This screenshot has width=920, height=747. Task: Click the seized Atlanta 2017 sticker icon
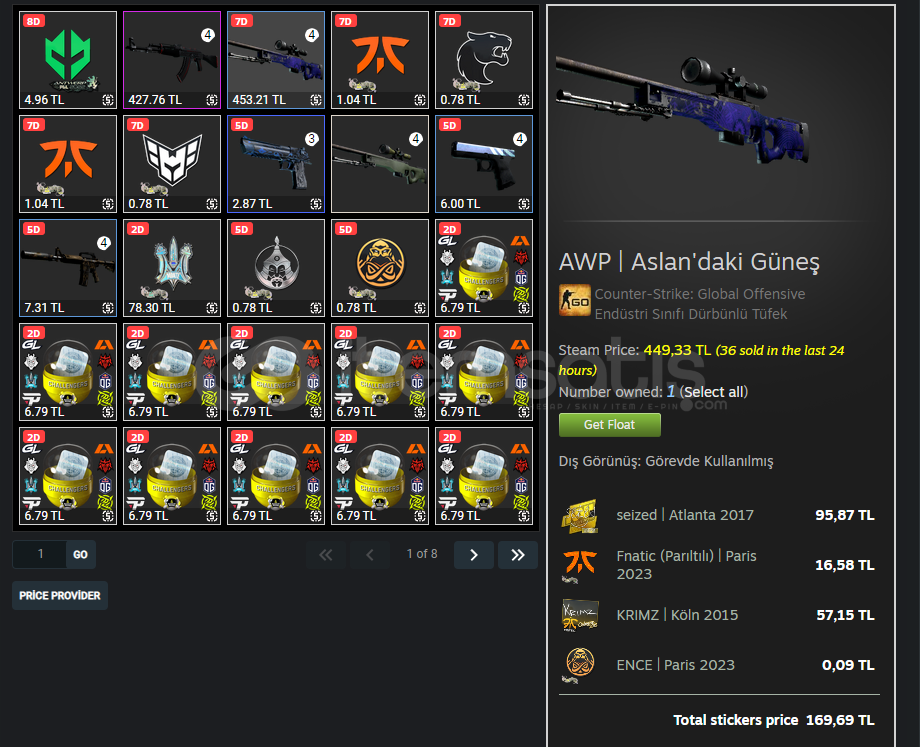click(x=580, y=516)
